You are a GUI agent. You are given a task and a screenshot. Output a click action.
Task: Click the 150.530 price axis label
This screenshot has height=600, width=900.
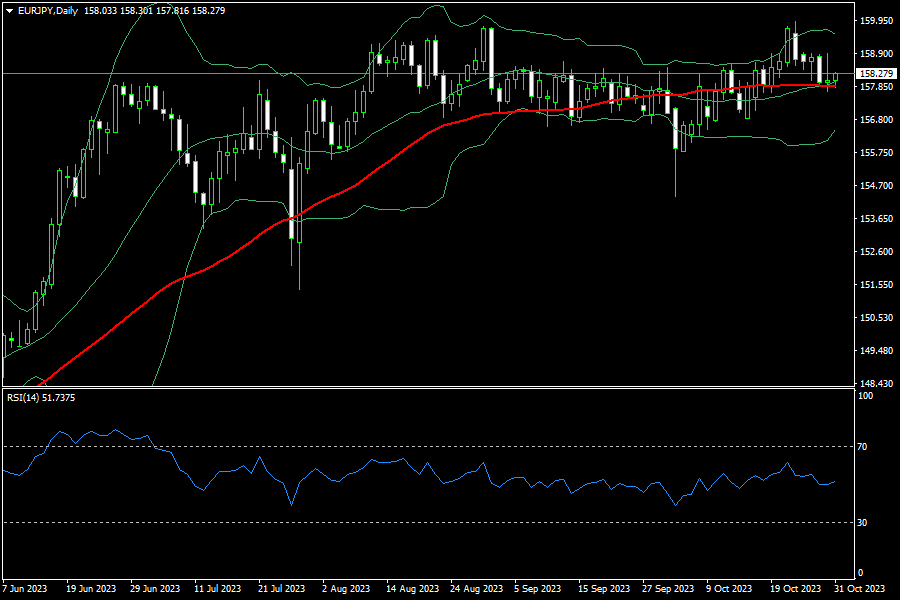tap(876, 318)
